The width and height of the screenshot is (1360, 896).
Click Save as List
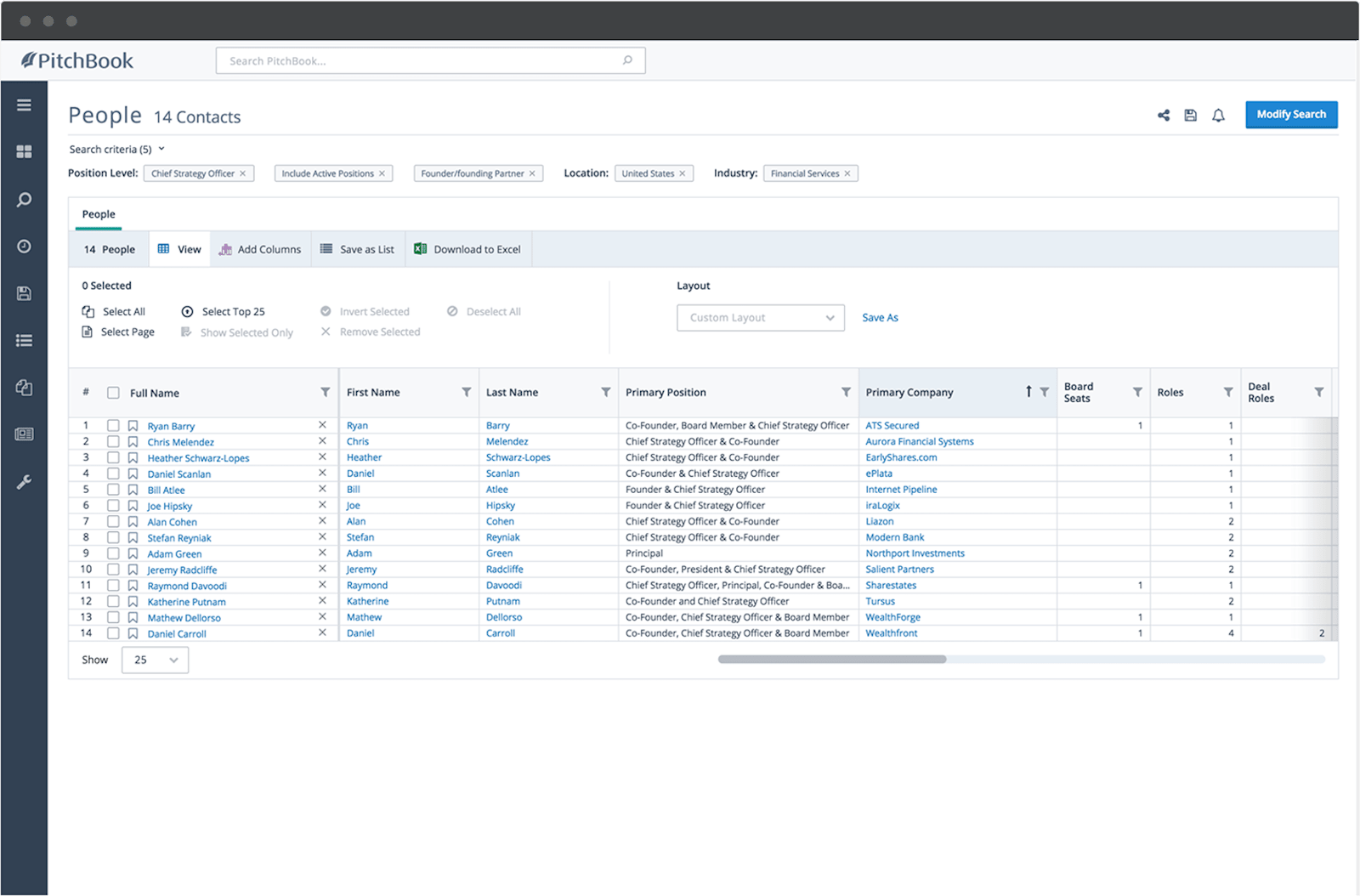coord(358,249)
